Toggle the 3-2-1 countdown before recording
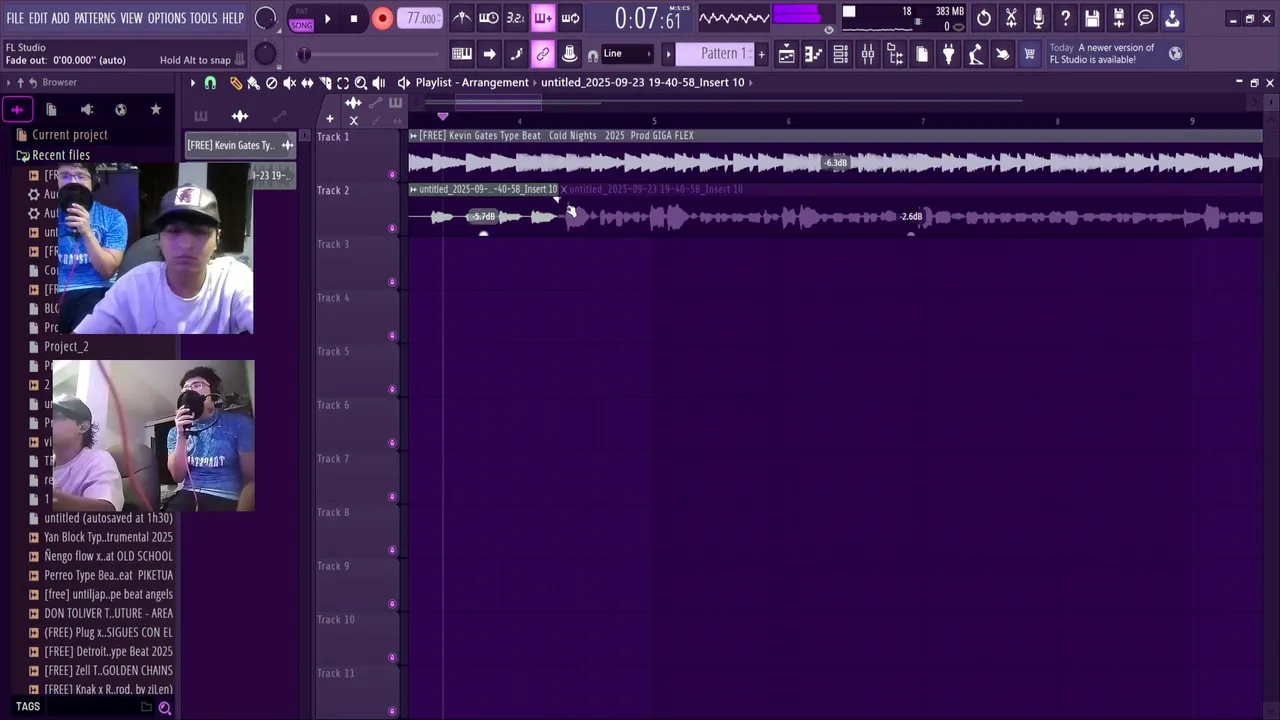The height and width of the screenshot is (720, 1280). click(516, 18)
